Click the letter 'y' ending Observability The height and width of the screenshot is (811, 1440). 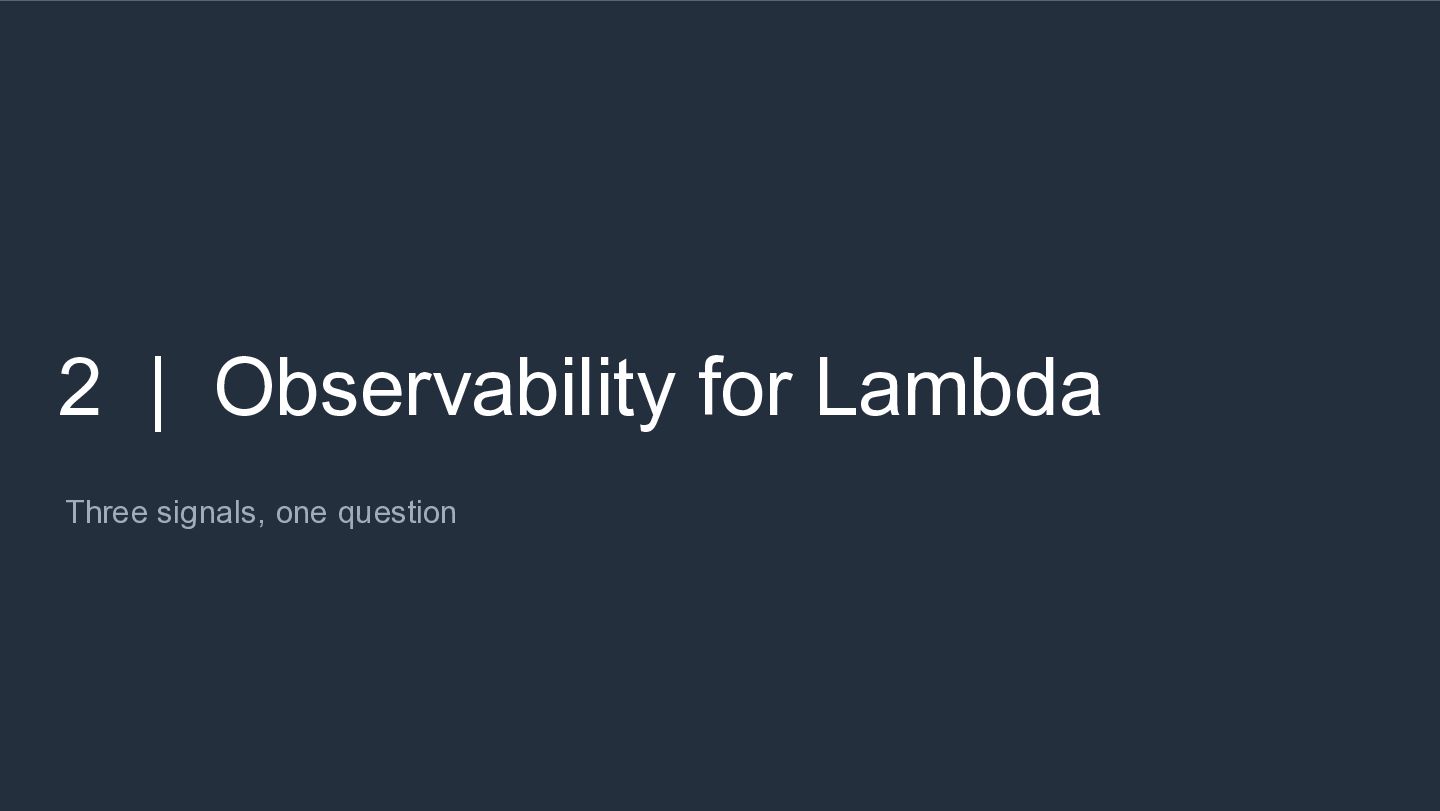[x=655, y=398]
